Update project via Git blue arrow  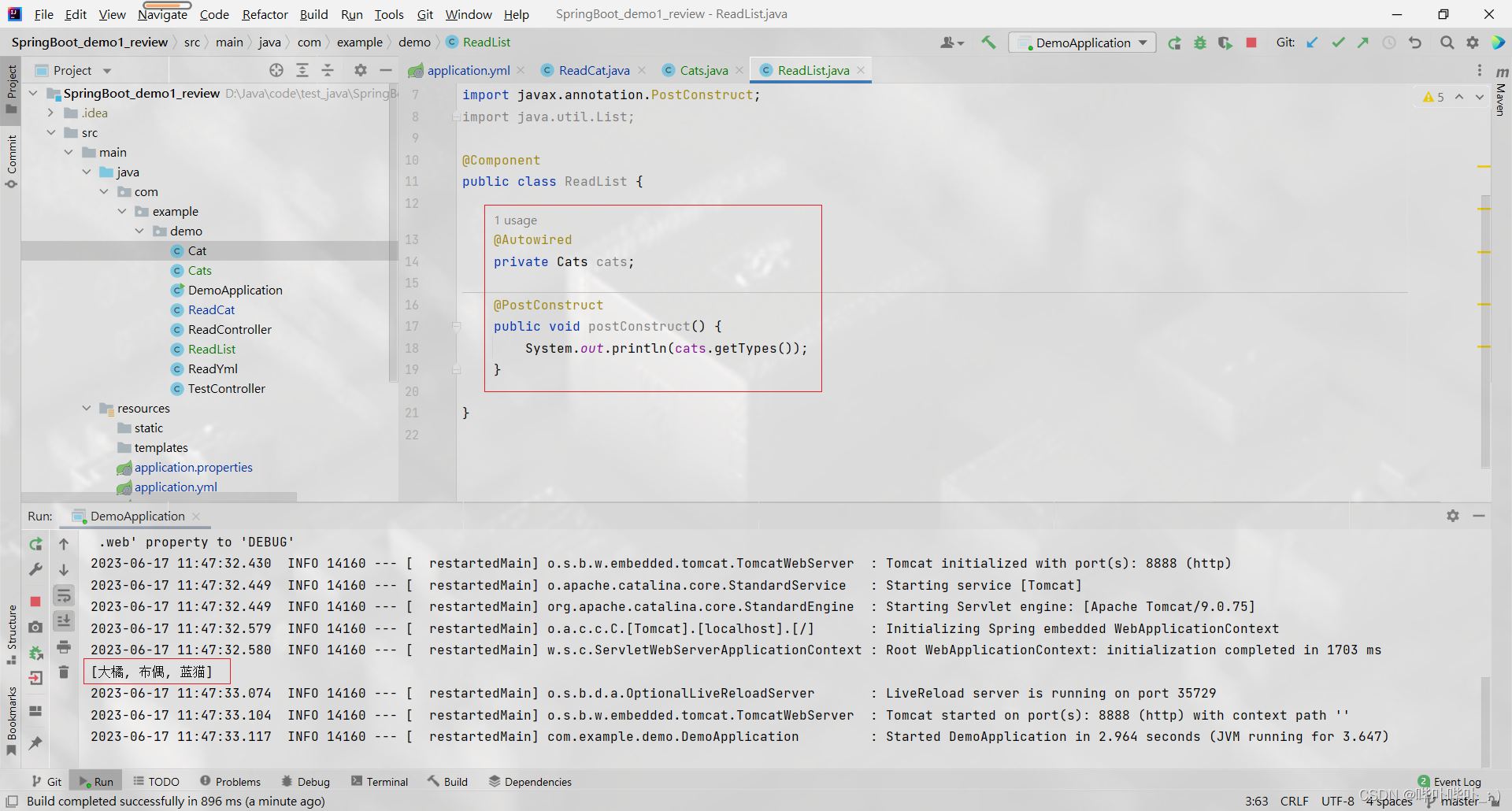1312,43
